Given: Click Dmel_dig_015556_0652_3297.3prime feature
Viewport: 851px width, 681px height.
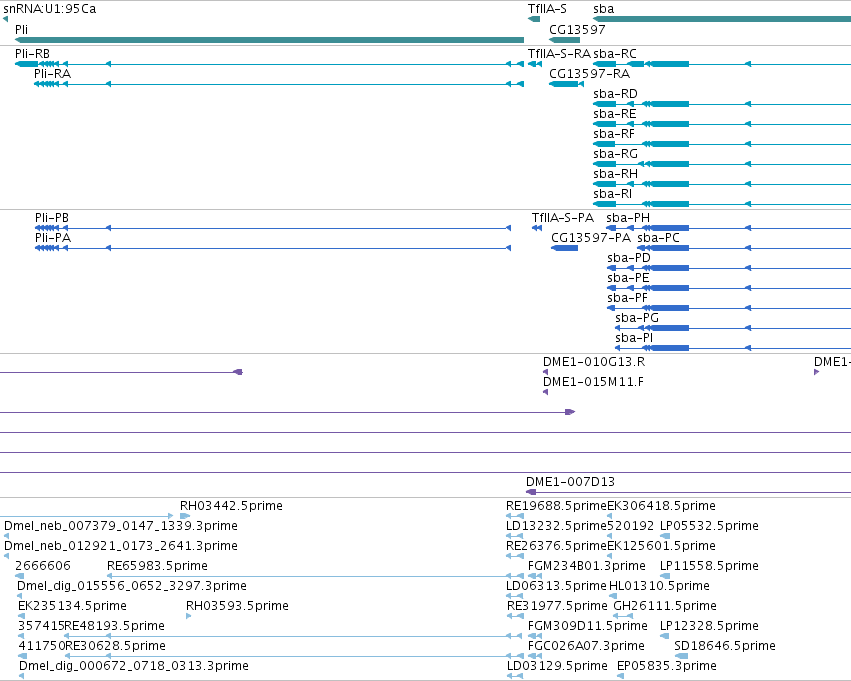Looking at the screenshot, I should (20, 596).
